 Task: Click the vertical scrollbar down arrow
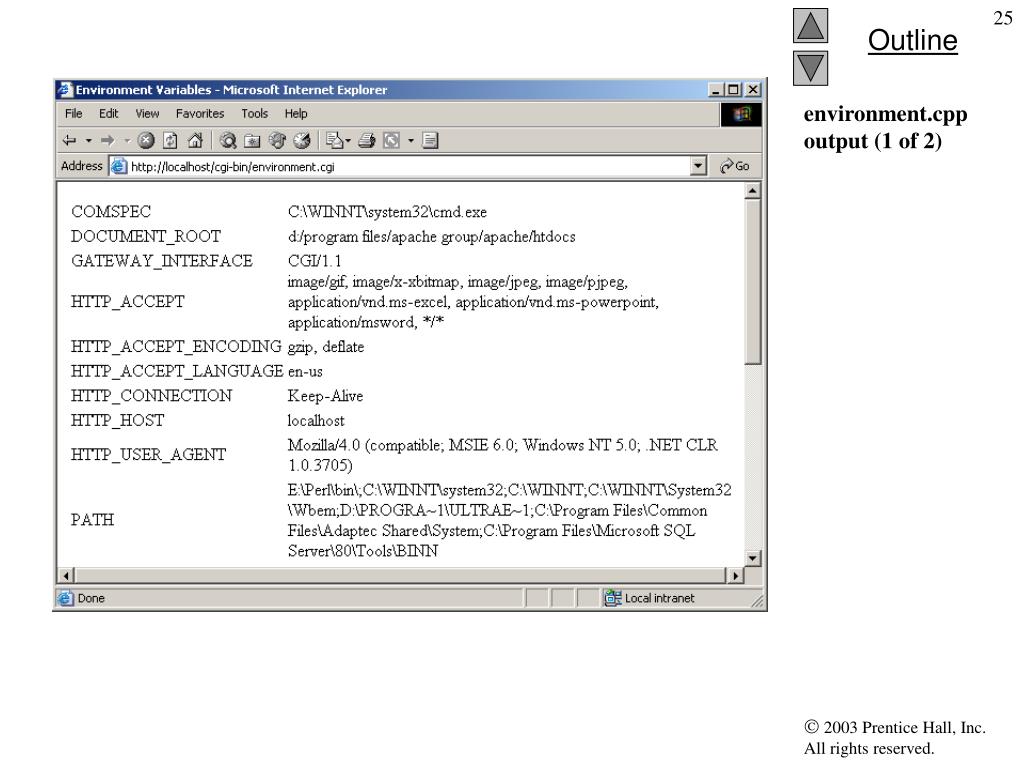(752, 558)
